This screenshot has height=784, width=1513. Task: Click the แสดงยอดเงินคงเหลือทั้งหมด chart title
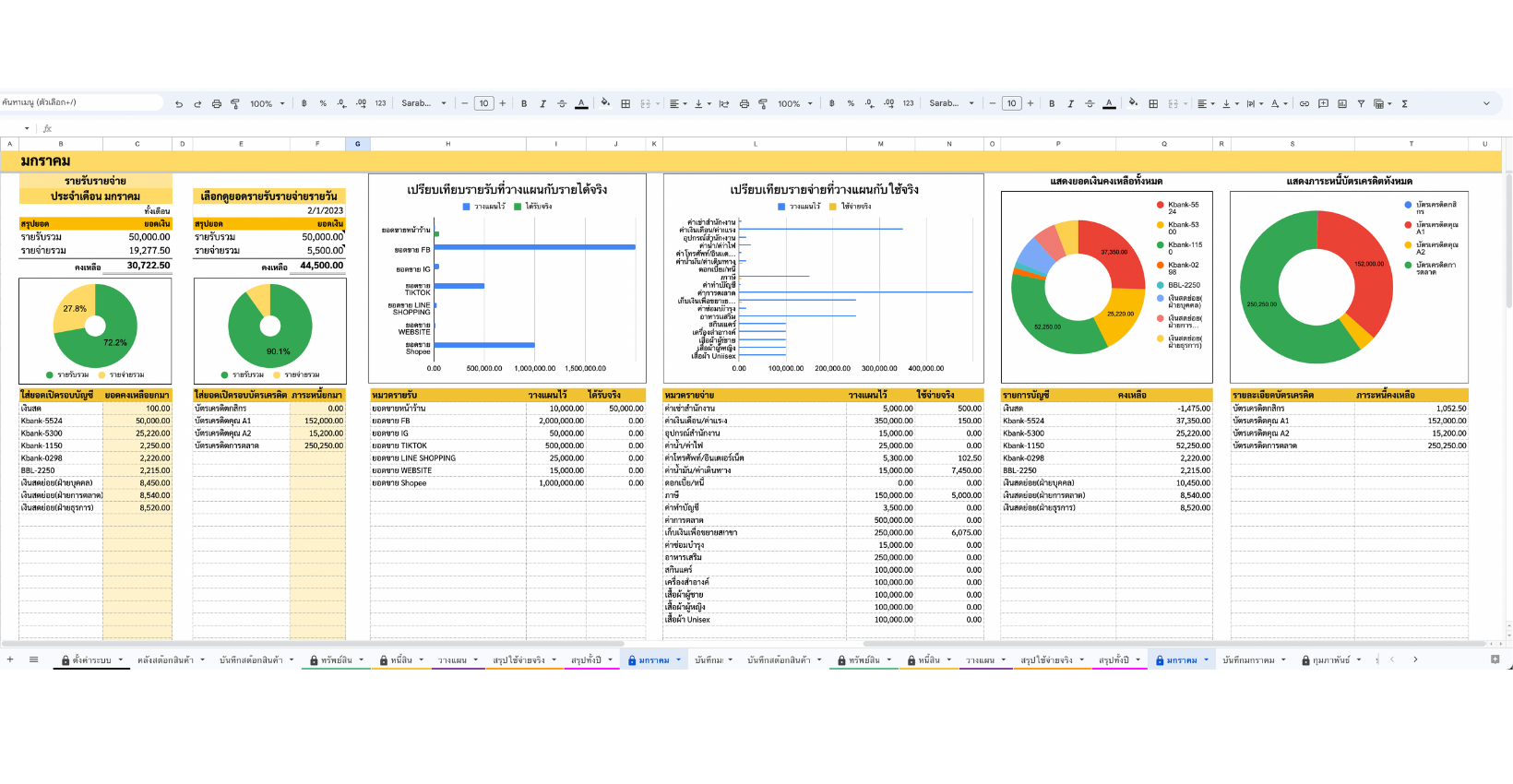pyautogui.click(x=1106, y=181)
